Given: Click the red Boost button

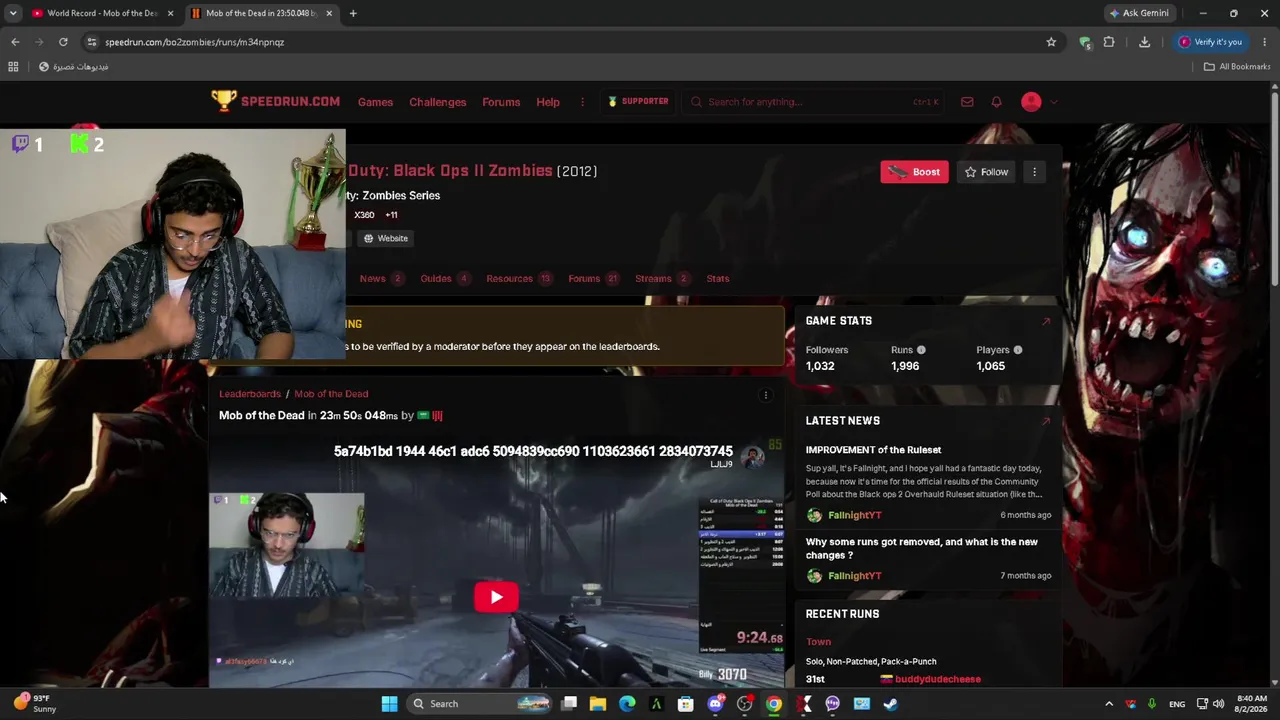Looking at the screenshot, I should click(914, 172).
